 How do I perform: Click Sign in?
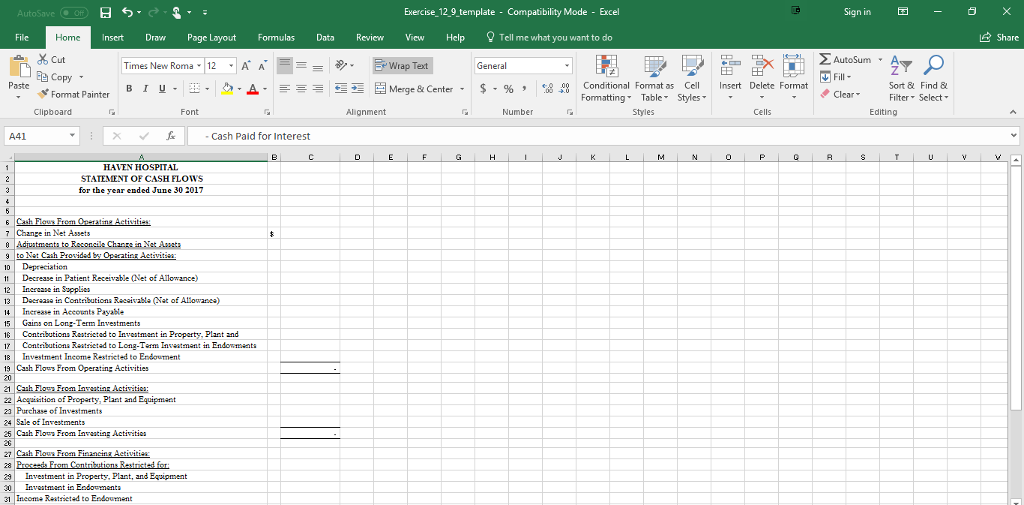[857, 12]
